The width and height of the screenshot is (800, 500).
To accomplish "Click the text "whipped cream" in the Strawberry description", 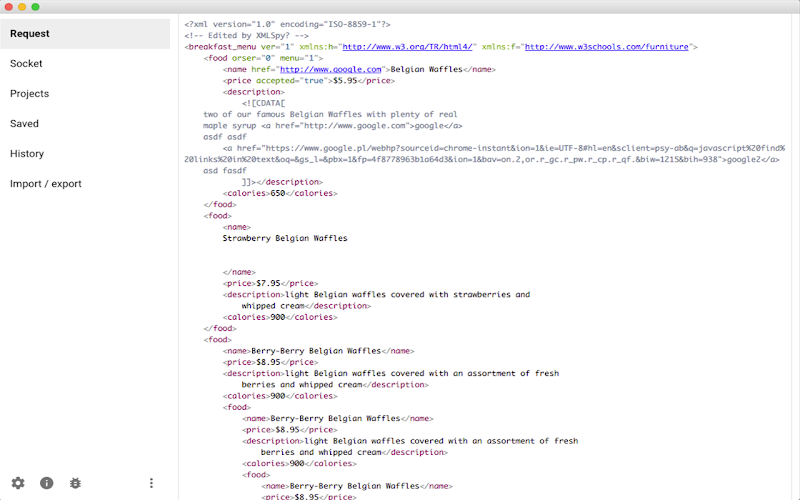I will pos(273,306).
